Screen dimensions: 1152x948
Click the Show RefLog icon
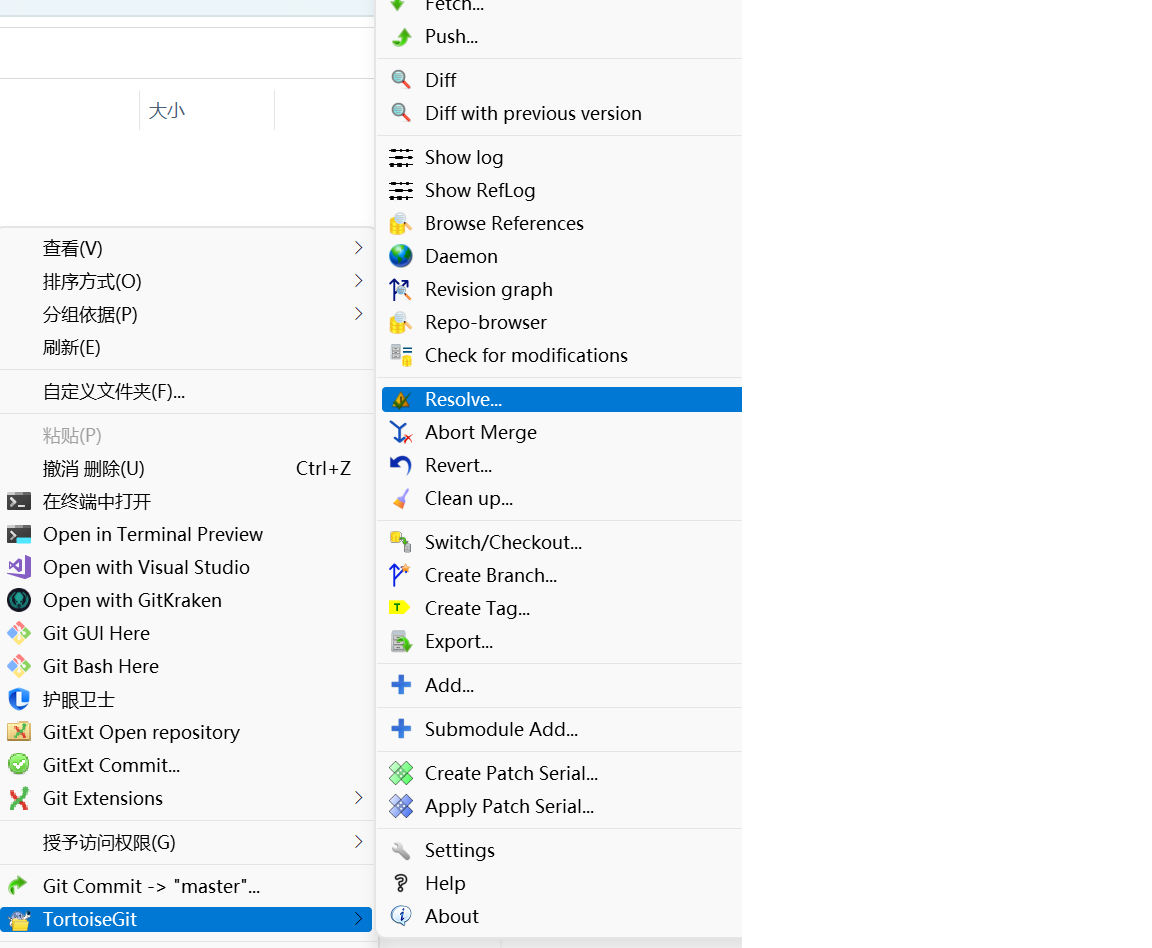pos(401,190)
